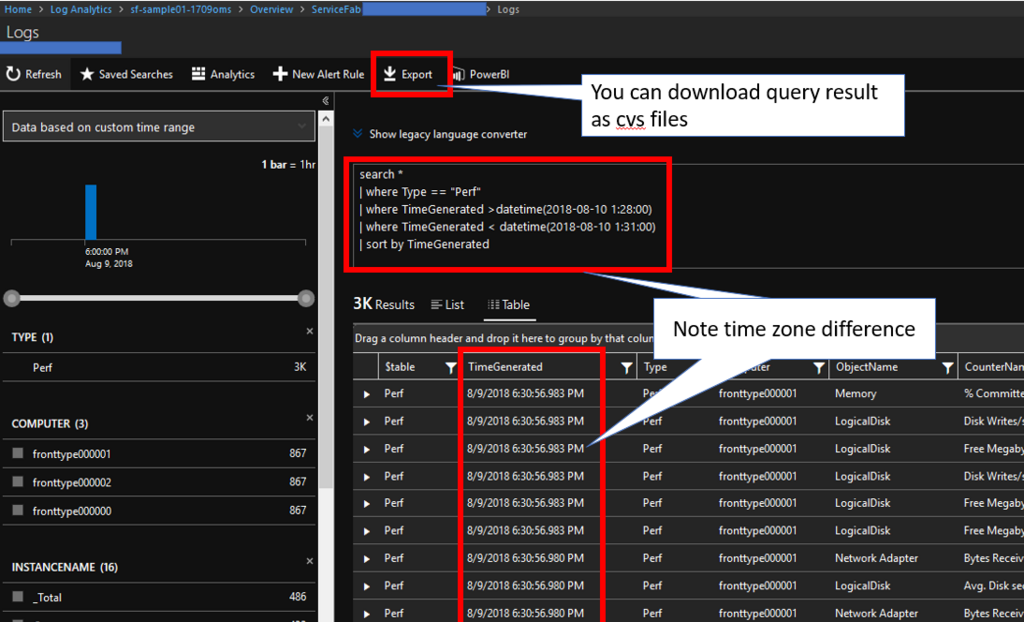Screen dimensions: 1024x622
Task: Create a New Alert Rule
Action: (318, 74)
